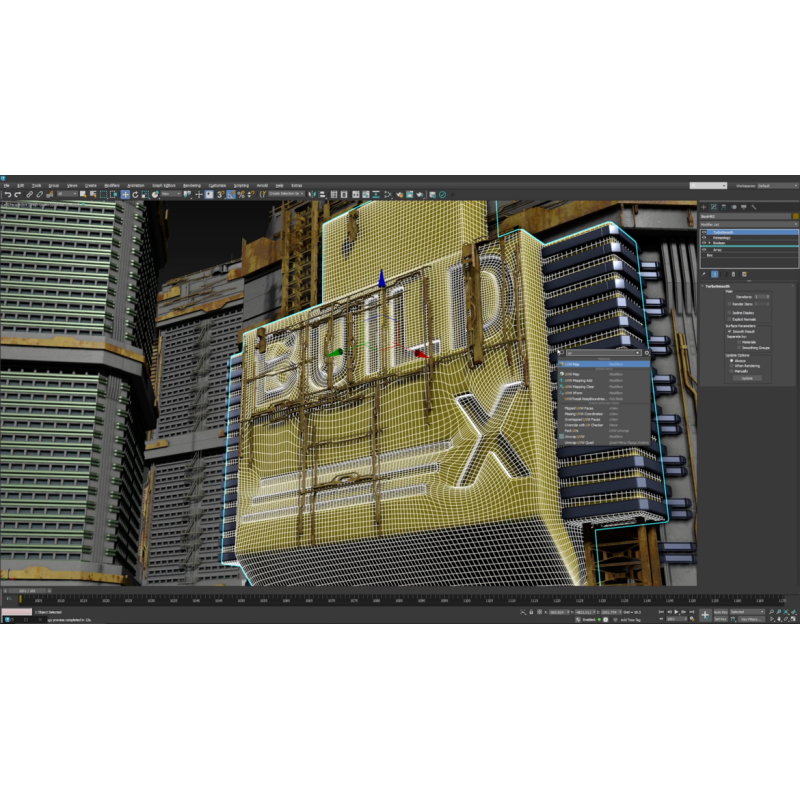800x800 pixels.
Task: Open the Create tab in command panel
Action: (x=704, y=206)
